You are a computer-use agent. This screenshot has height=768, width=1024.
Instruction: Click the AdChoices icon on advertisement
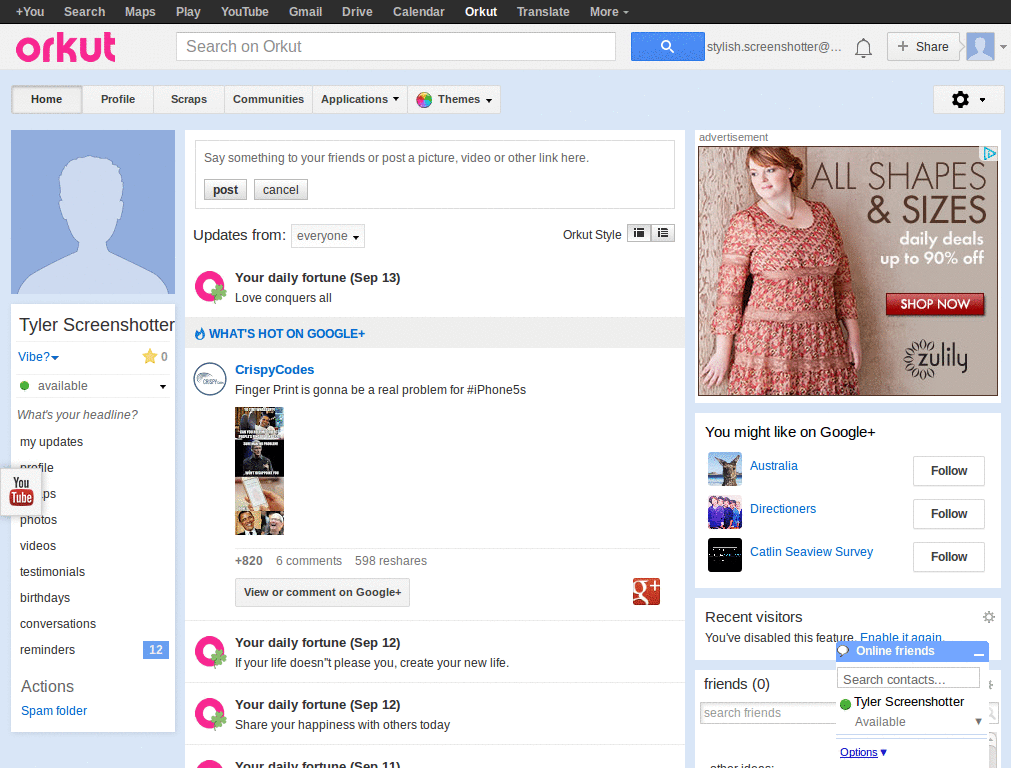point(990,153)
